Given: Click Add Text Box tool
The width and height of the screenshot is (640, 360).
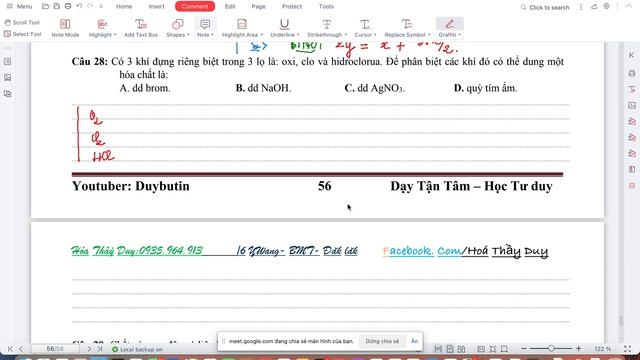Looking at the screenshot, I should click(x=141, y=28).
